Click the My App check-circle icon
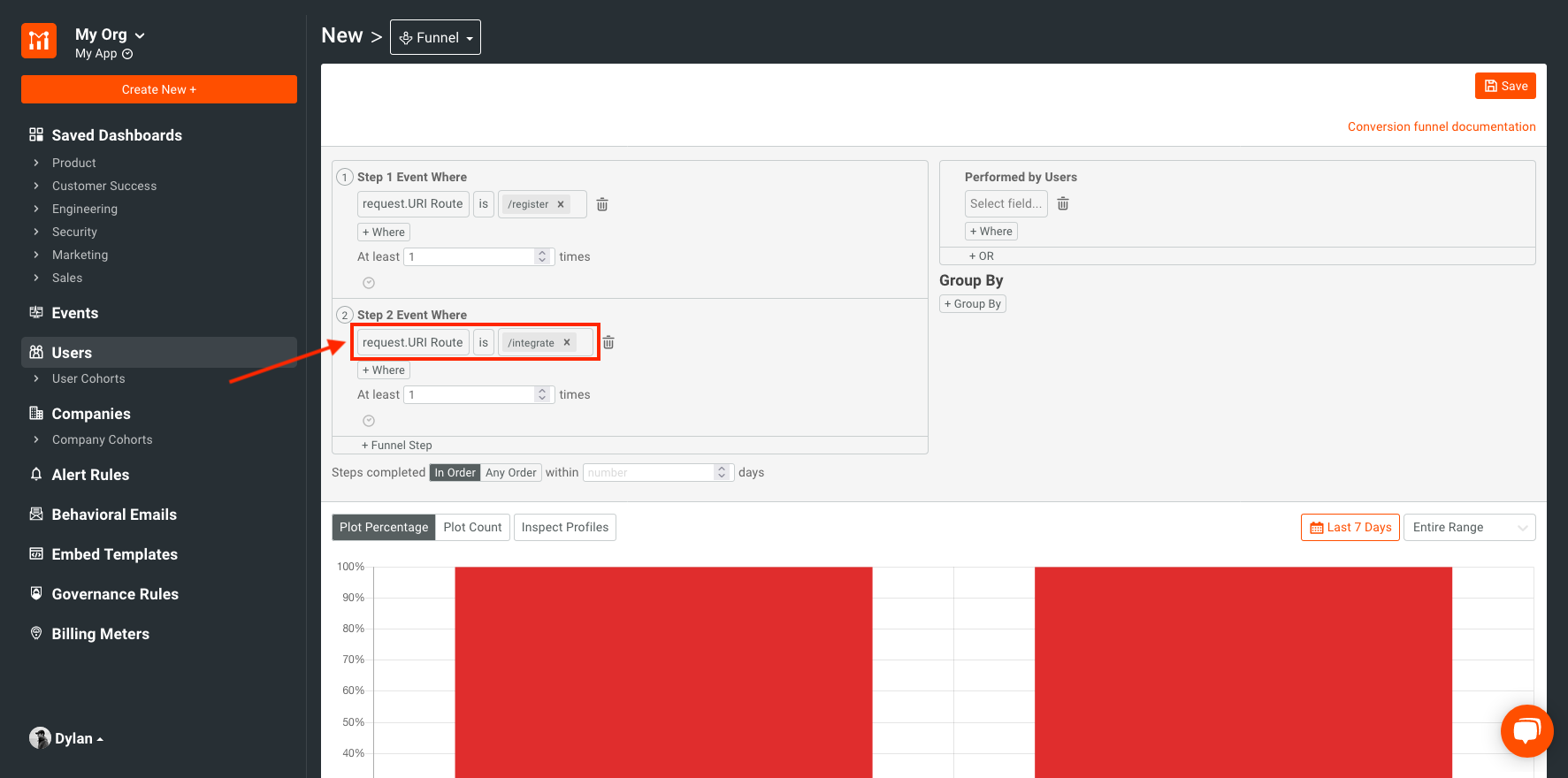Viewport: 1568px width, 778px height. [127, 54]
